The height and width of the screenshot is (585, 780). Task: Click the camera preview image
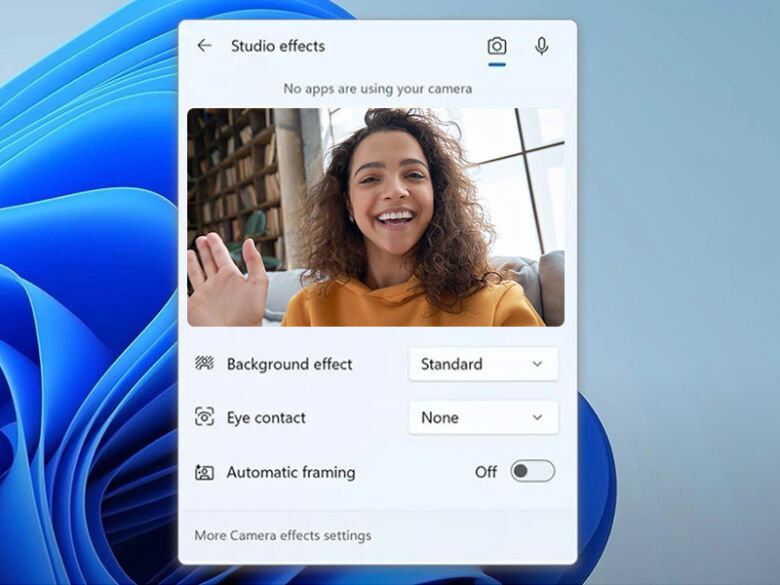(x=375, y=217)
